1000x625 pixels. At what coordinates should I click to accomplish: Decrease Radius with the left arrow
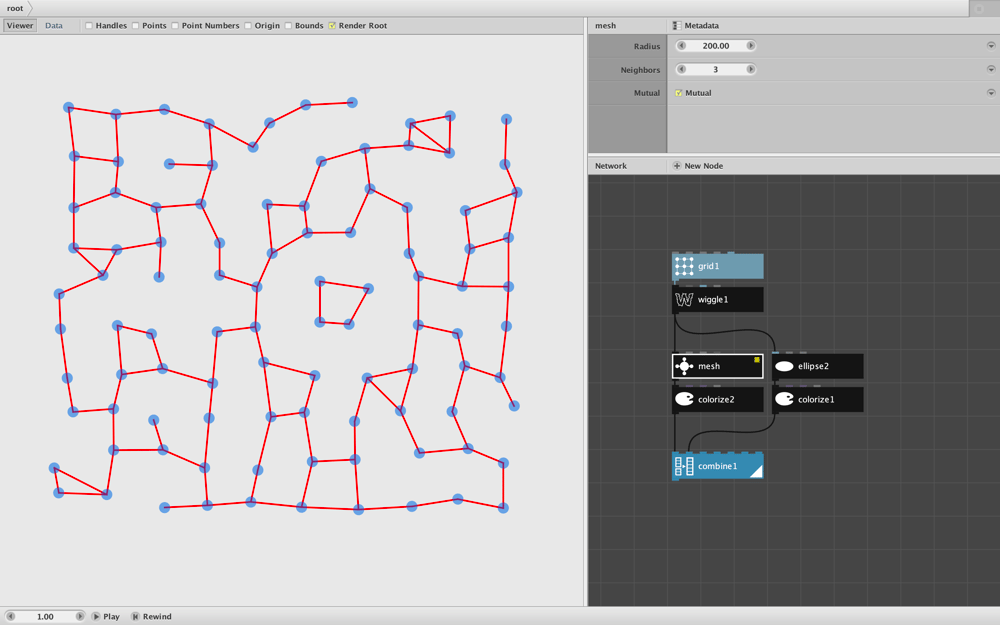click(x=681, y=46)
